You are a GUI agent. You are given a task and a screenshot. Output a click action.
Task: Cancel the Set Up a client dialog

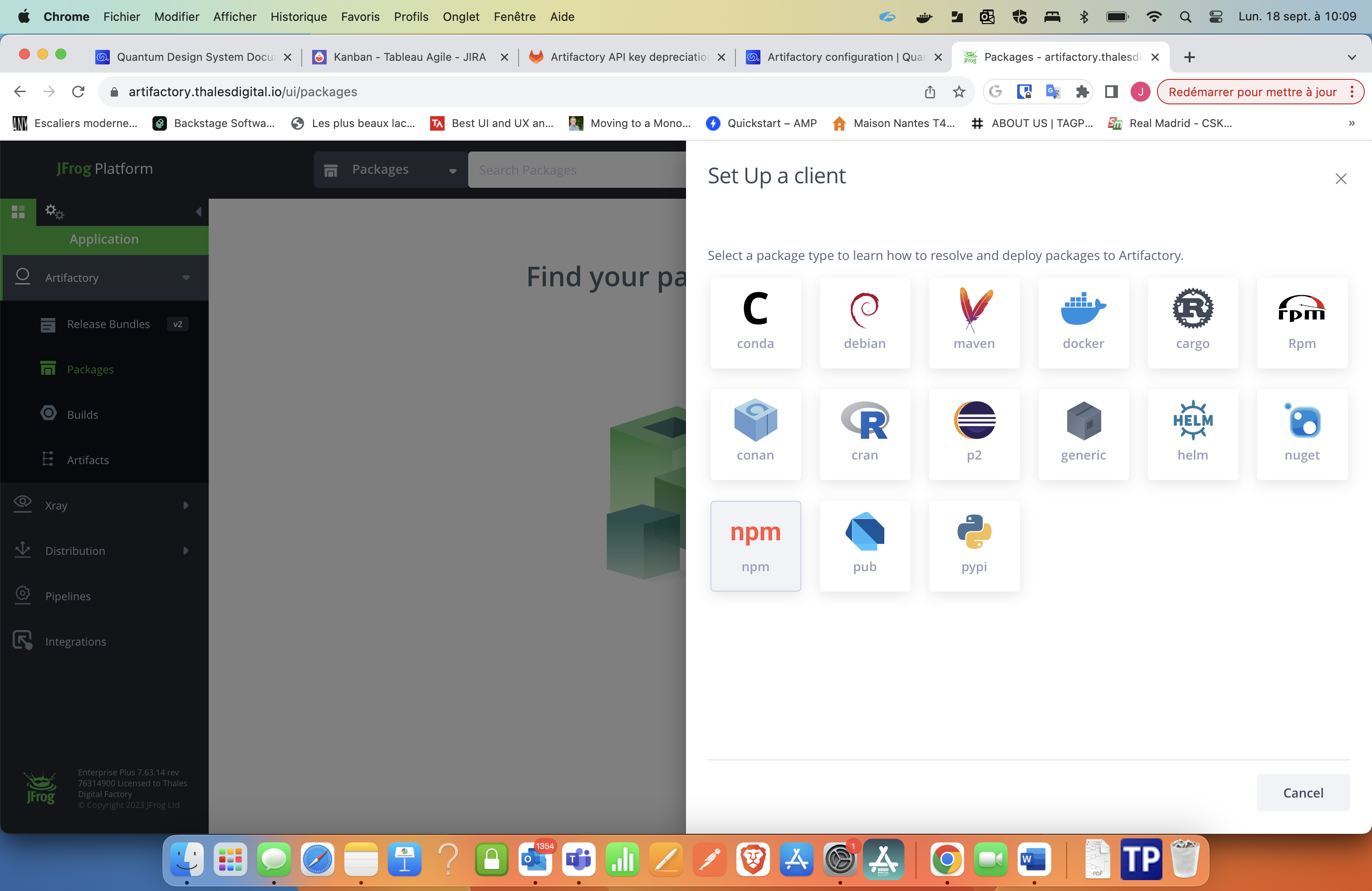pyautogui.click(x=1303, y=792)
